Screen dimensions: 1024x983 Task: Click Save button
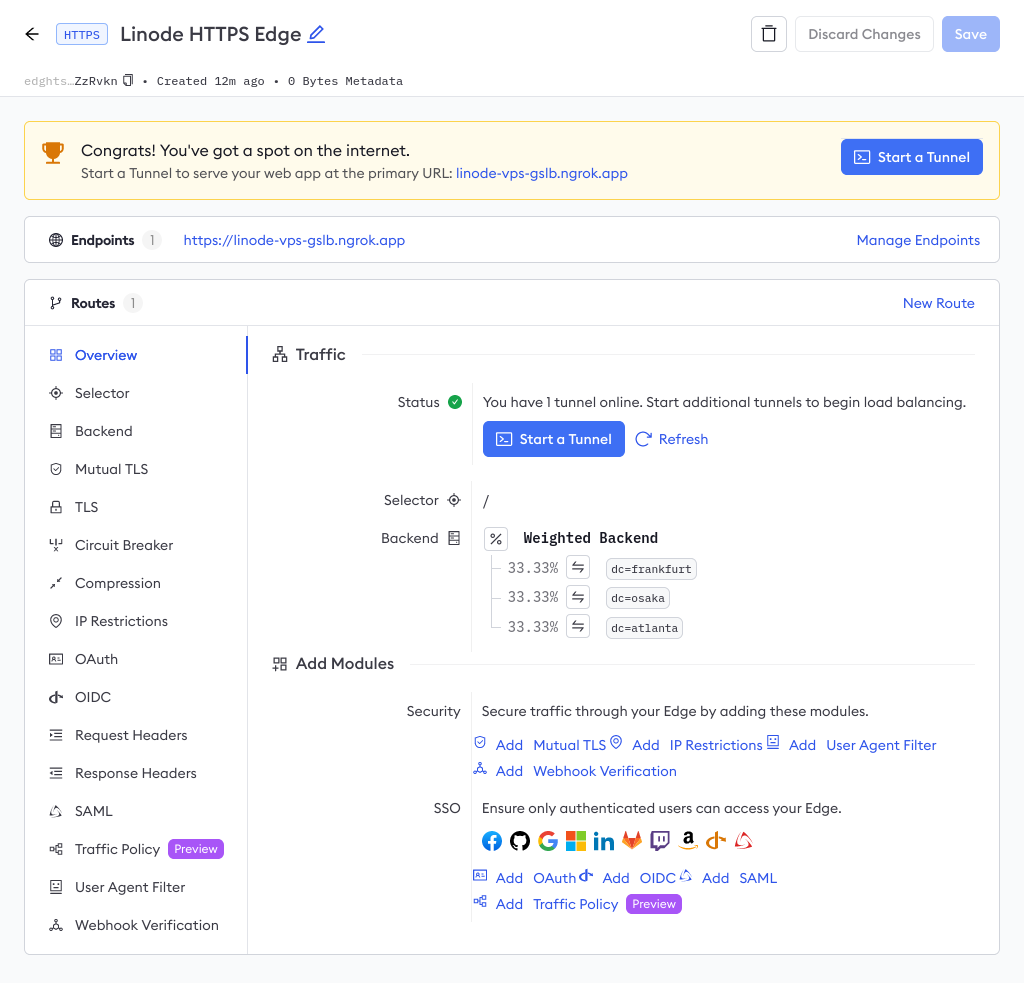(x=970, y=34)
